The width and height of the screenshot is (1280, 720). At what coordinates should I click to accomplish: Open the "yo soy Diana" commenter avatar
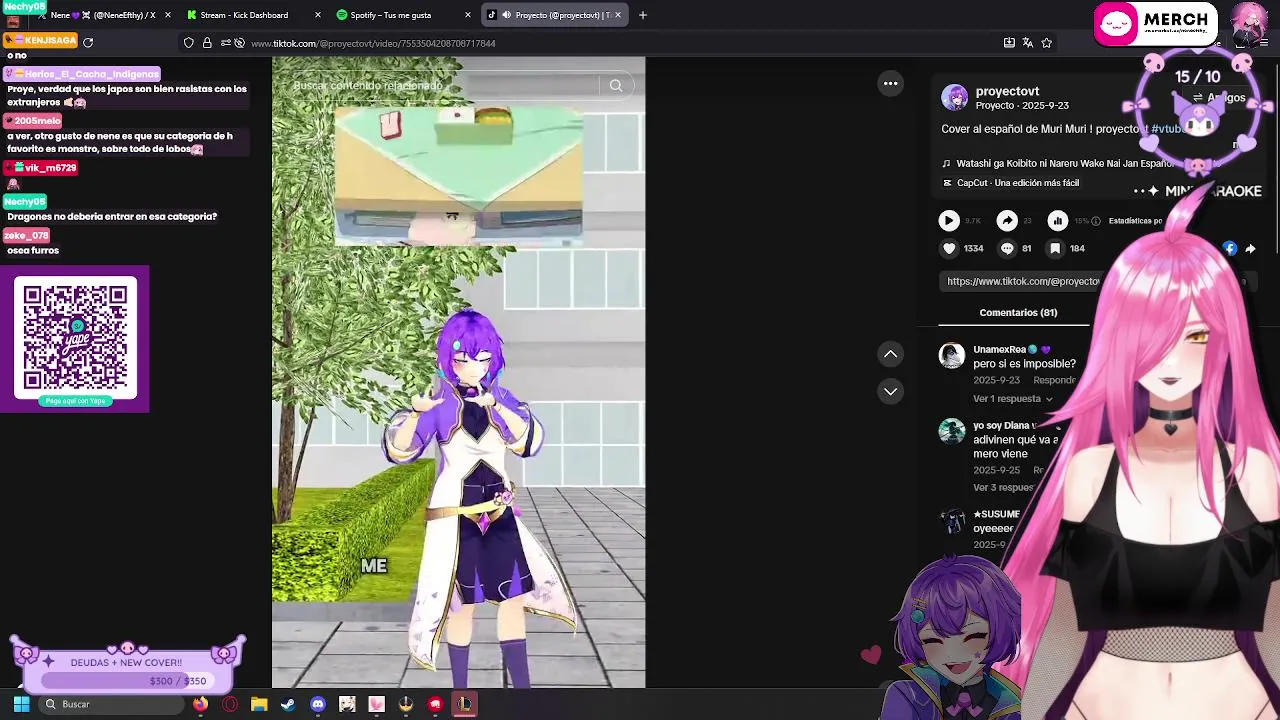951,431
